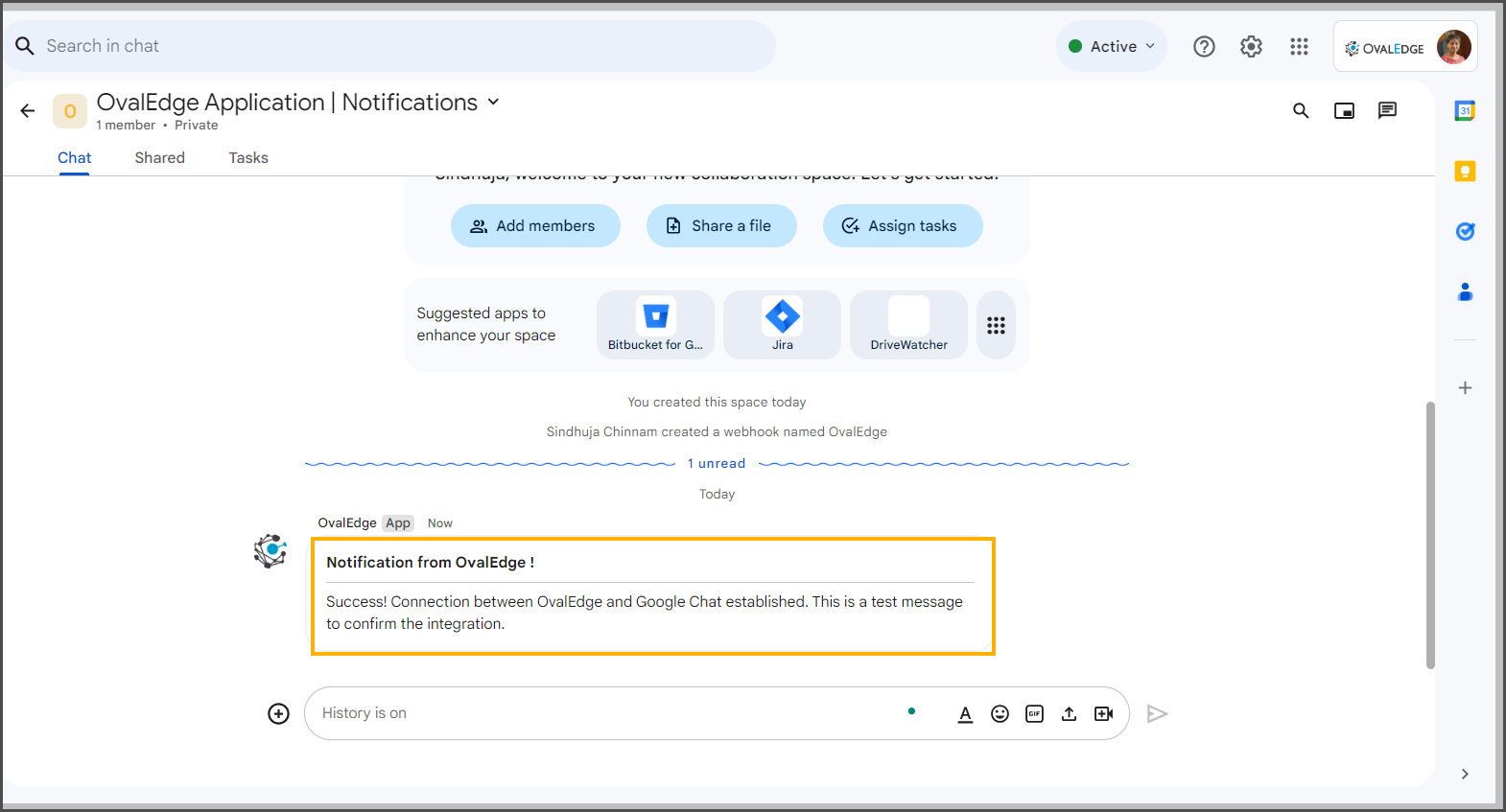This screenshot has width=1506, height=812.
Task: Open the space avatar icon
Action: tap(70, 111)
